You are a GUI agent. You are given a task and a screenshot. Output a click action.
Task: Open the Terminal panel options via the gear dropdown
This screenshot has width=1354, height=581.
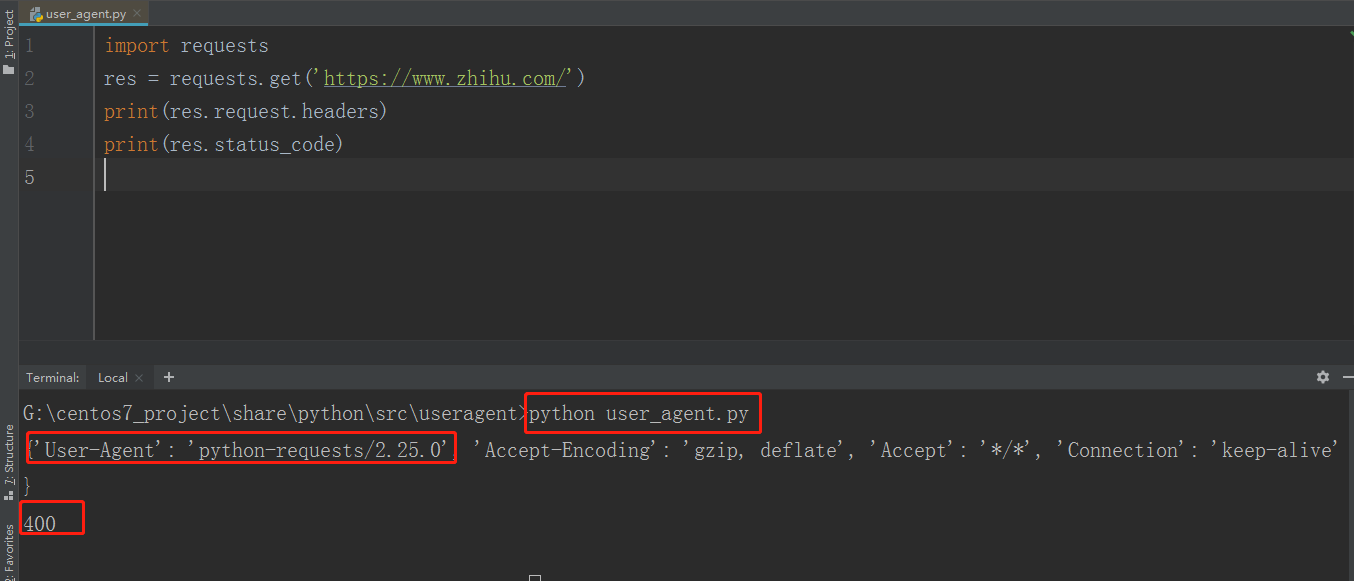pos(1322,377)
